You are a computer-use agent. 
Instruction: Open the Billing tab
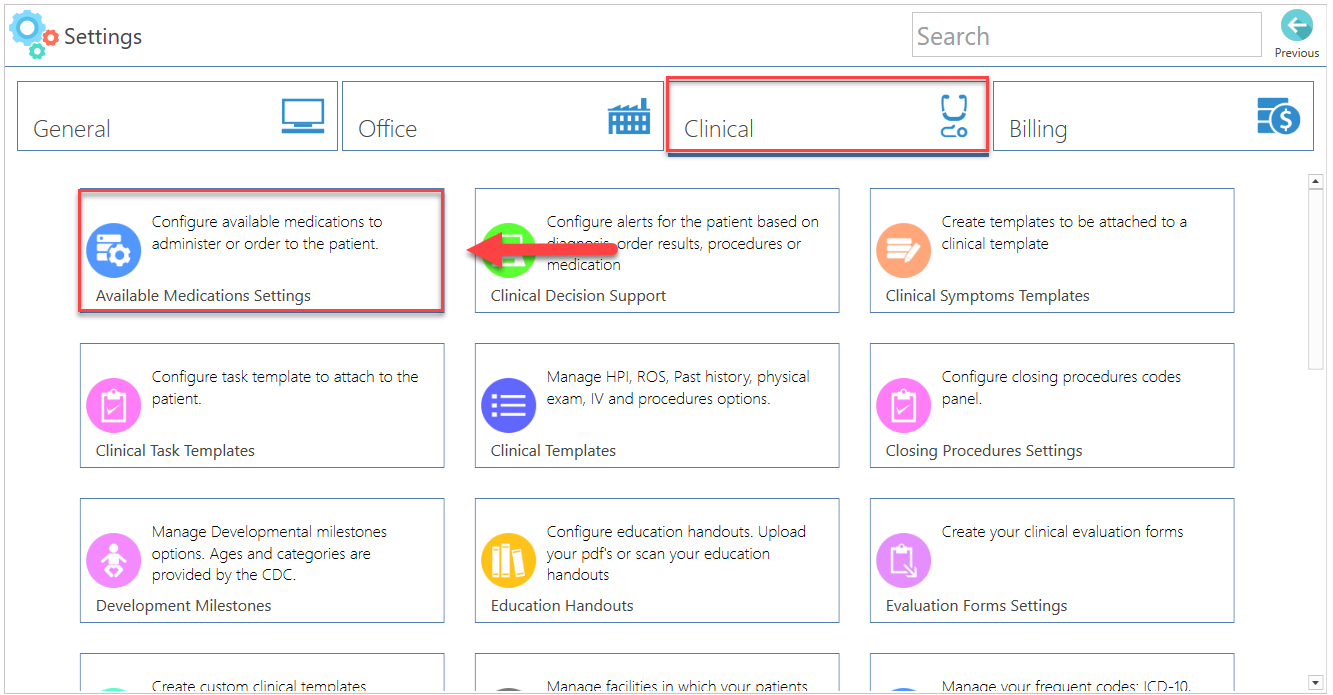[x=1153, y=116]
